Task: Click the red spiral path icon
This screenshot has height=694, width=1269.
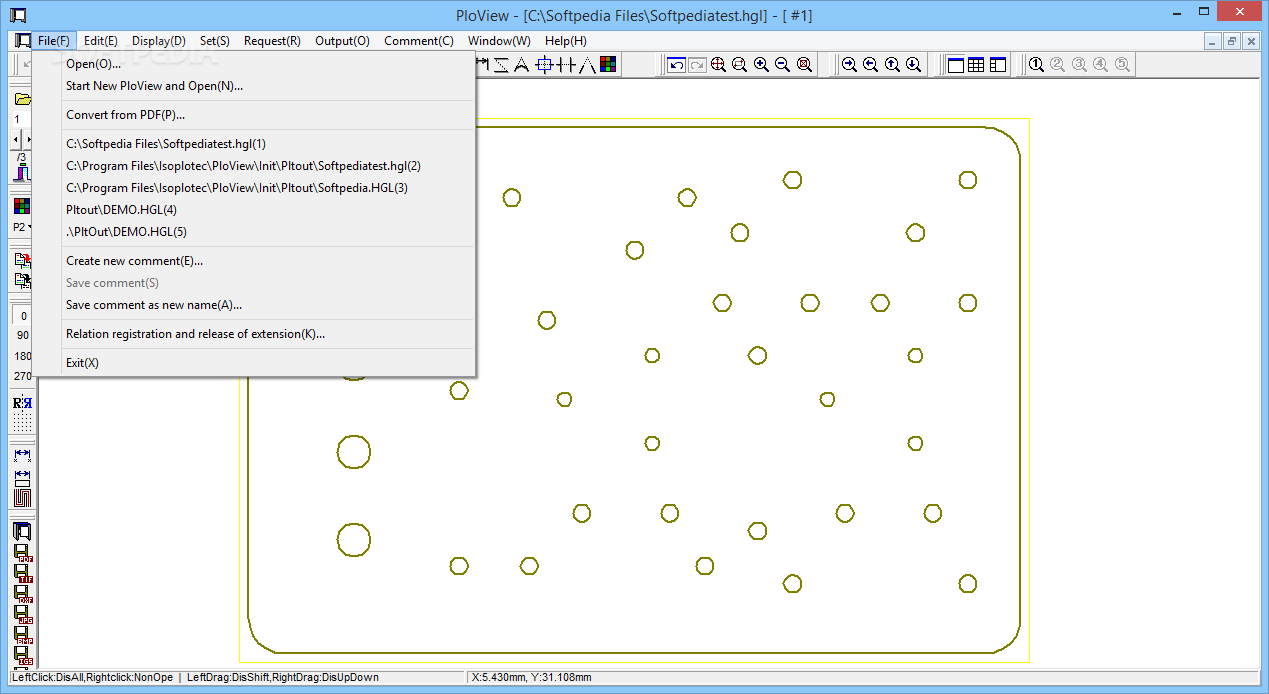Action: [22, 497]
